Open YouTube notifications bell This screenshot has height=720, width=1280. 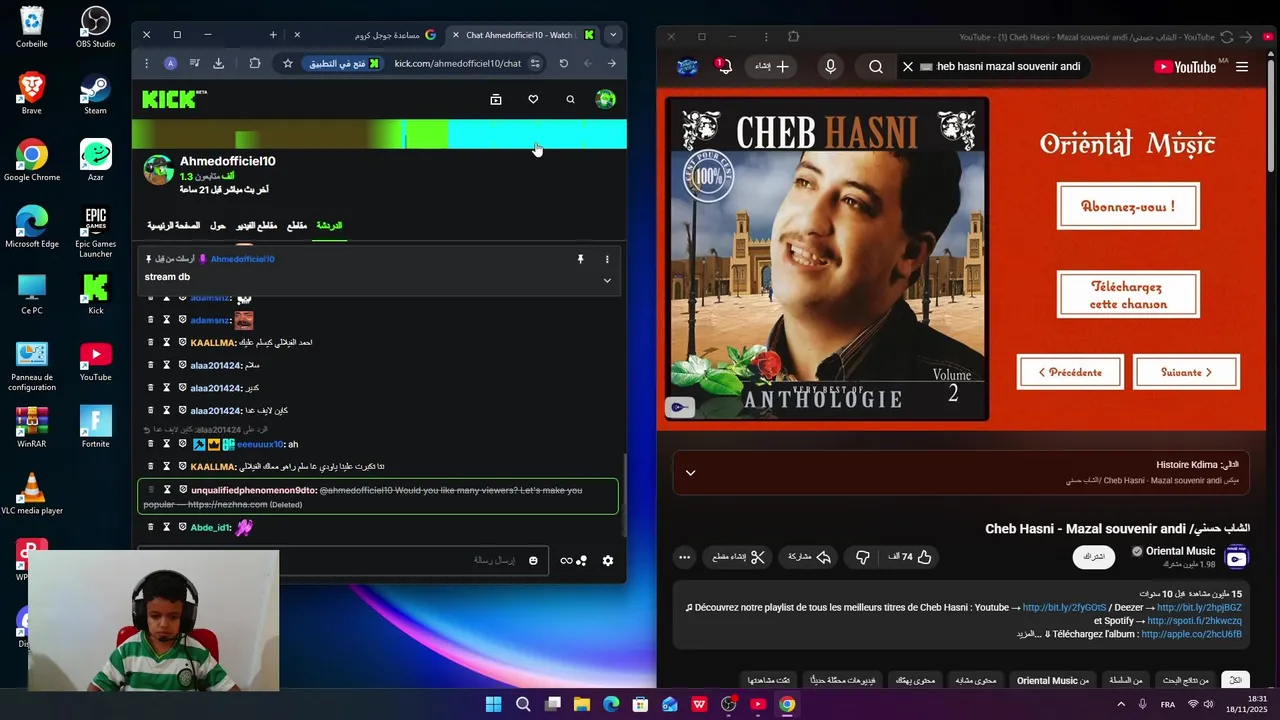coord(724,67)
